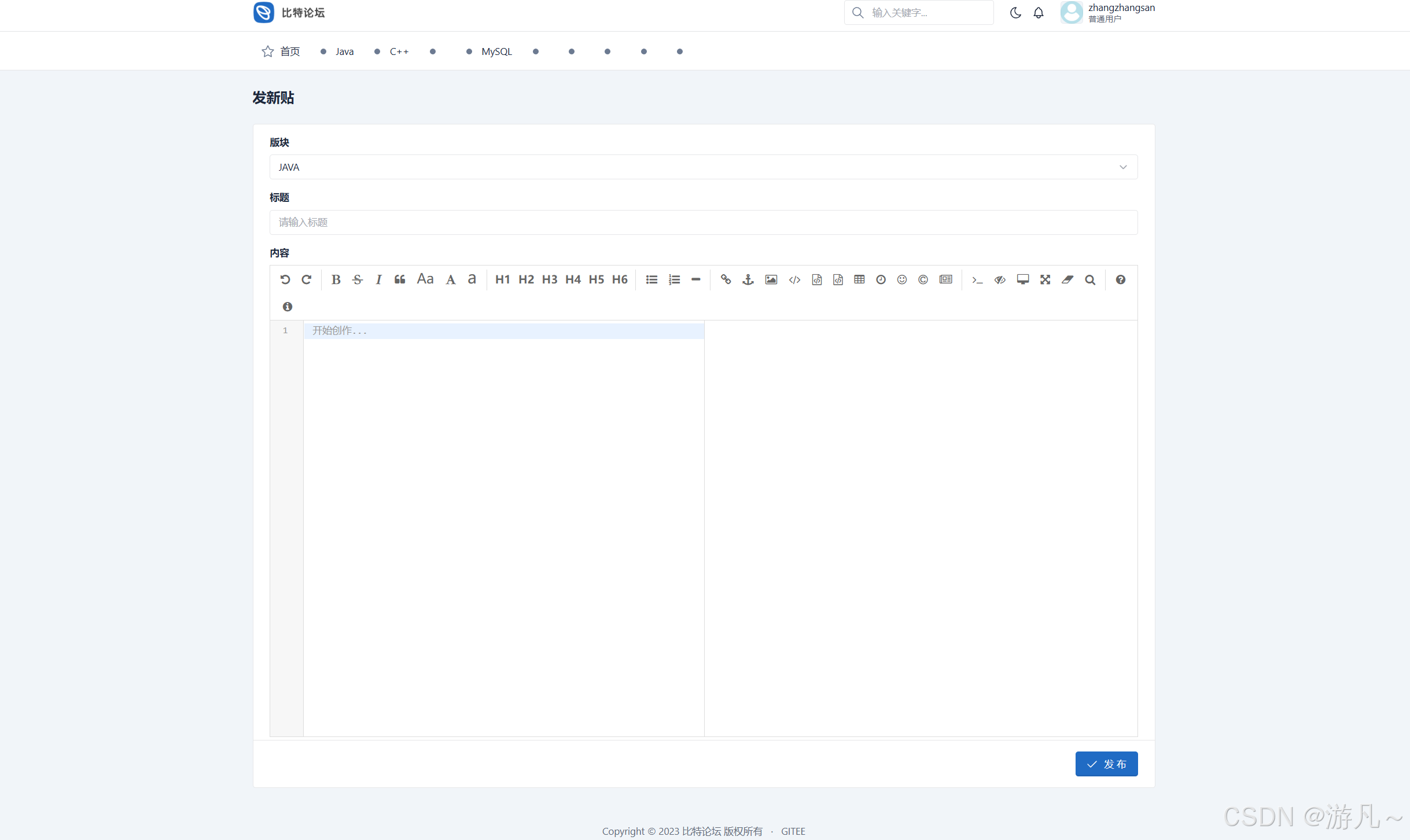Open the emoji picker icon
1410x840 pixels.
point(902,280)
